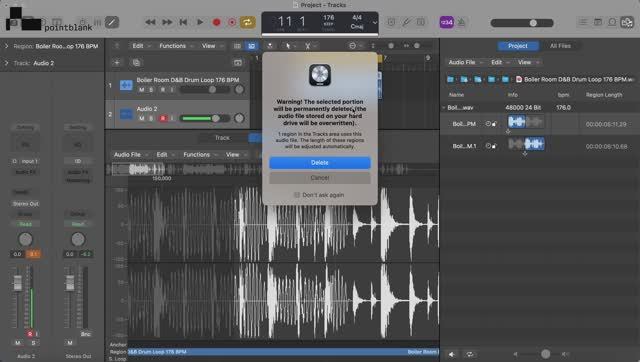Toggle the Metronome button
Image resolution: width=640 pixels, height=362 pixels.
click(461, 22)
